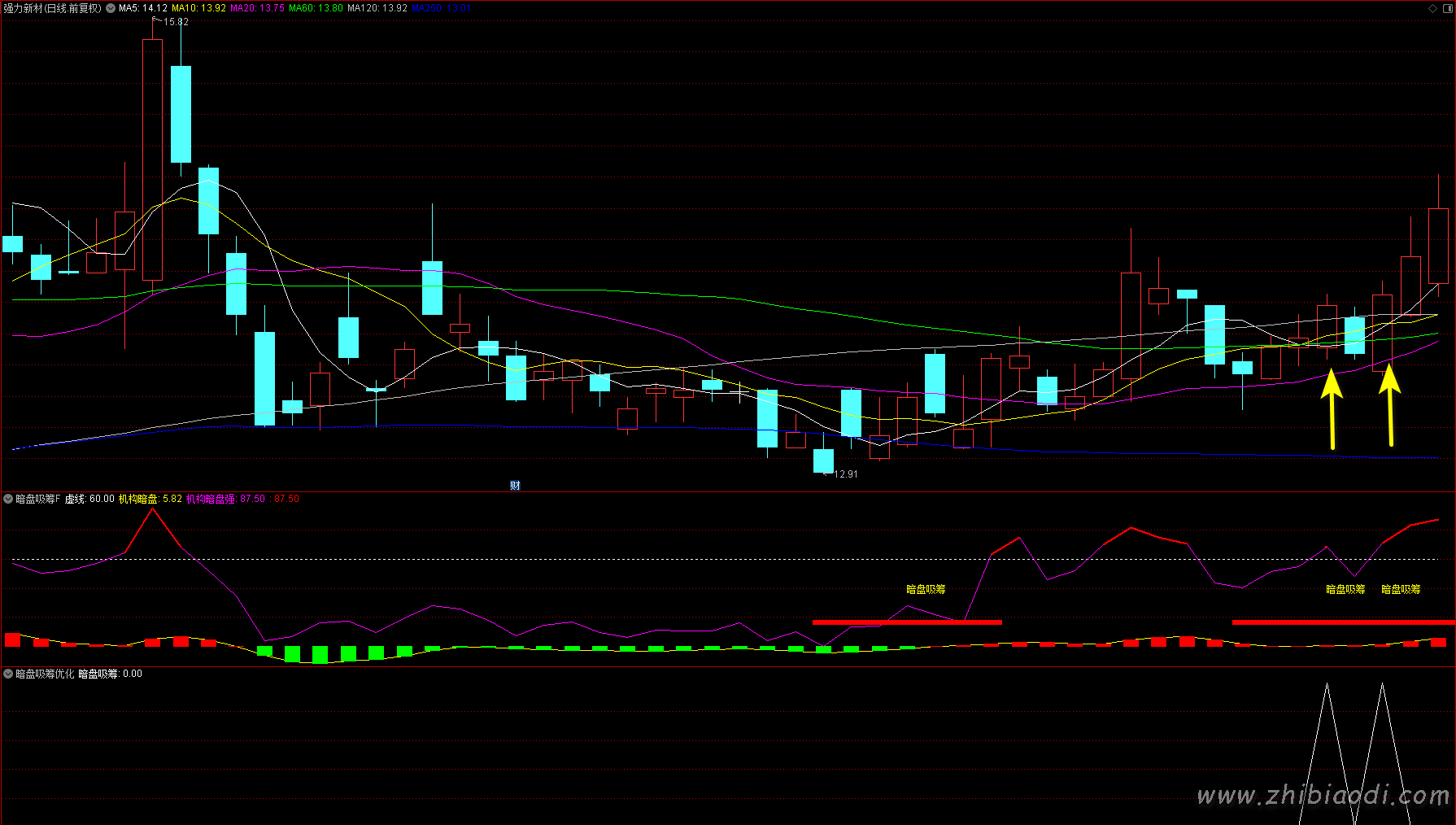This screenshot has height=825, width=1456.
Task: Expand the 暗盘吸筹优化 indicator dropdown arrow
Action: pos(8,674)
